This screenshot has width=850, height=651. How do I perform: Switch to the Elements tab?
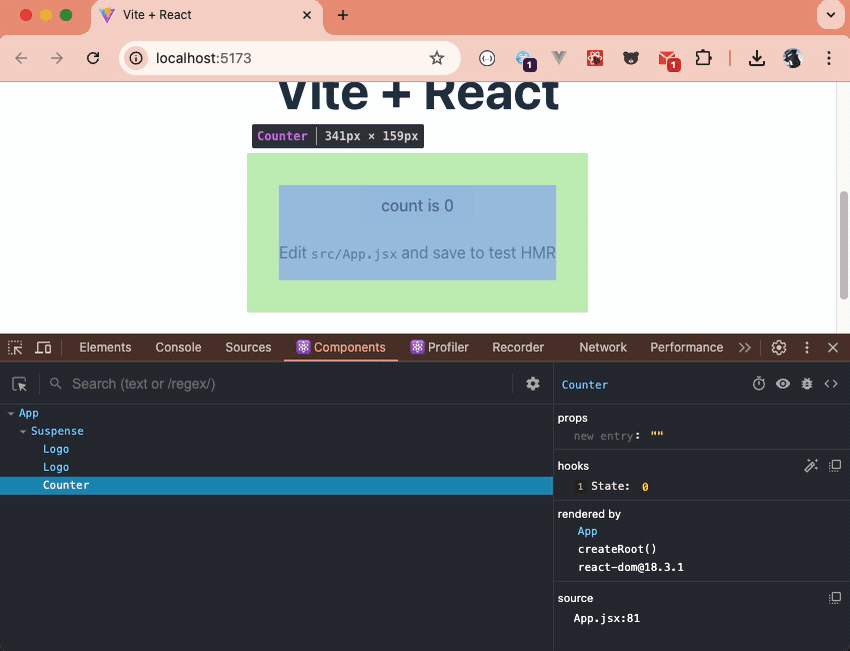pos(105,347)
